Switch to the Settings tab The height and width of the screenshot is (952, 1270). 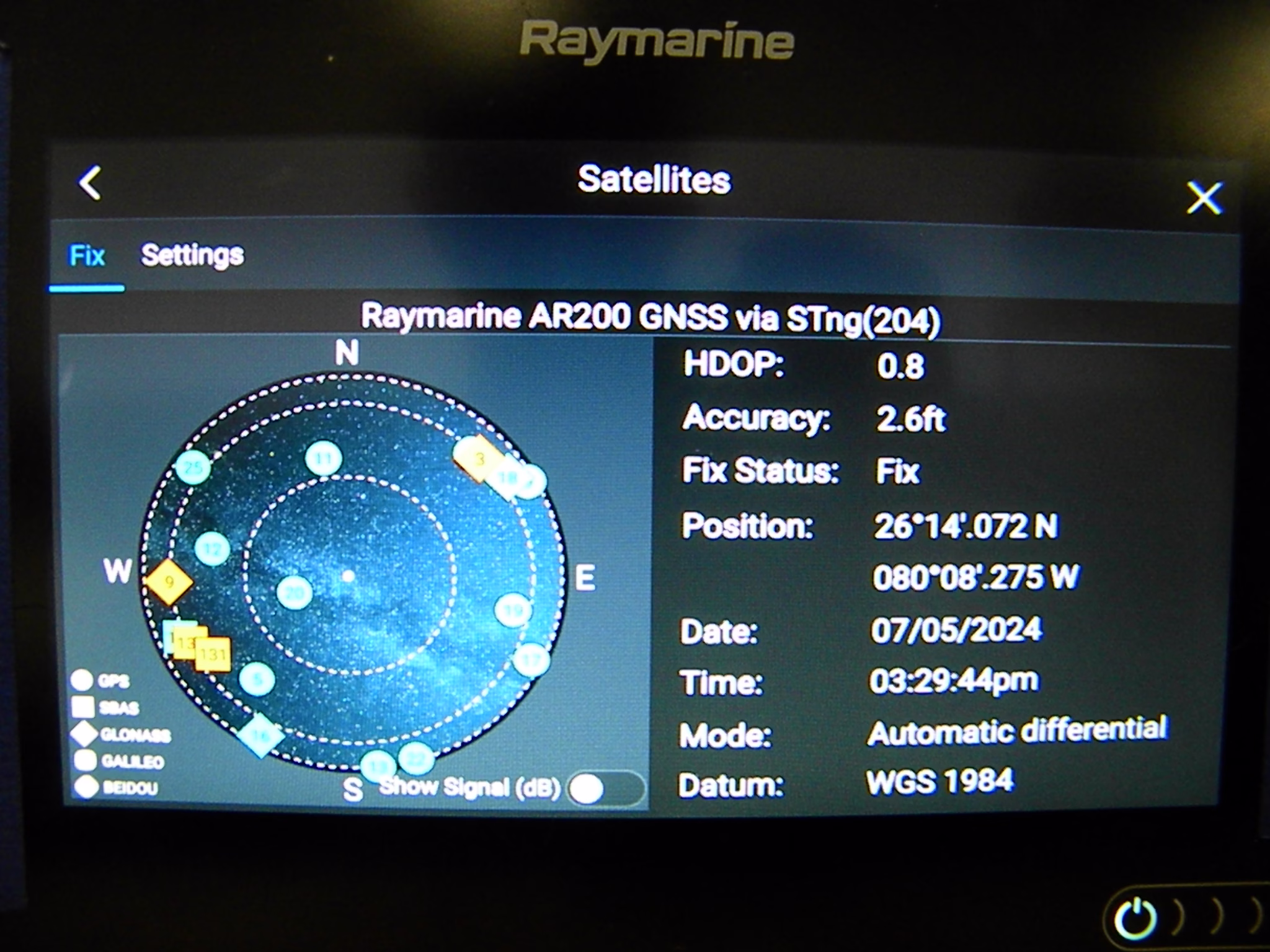[x=192, y=255]
